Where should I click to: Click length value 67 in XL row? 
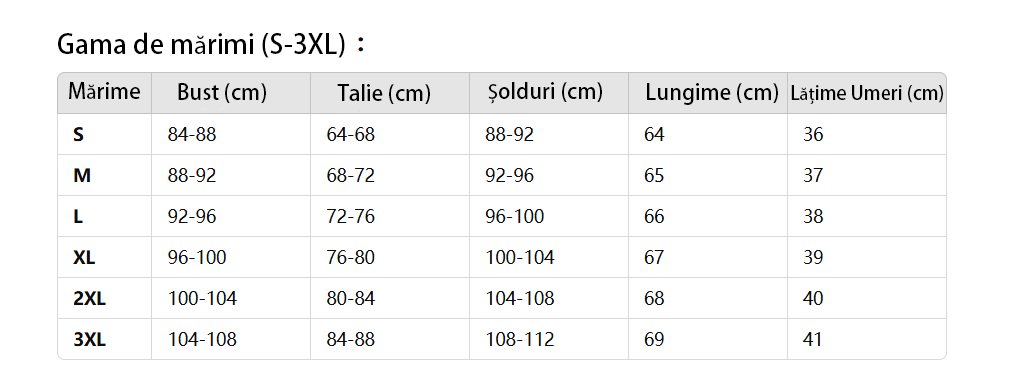pyautogui.click(x=654, y=257)
